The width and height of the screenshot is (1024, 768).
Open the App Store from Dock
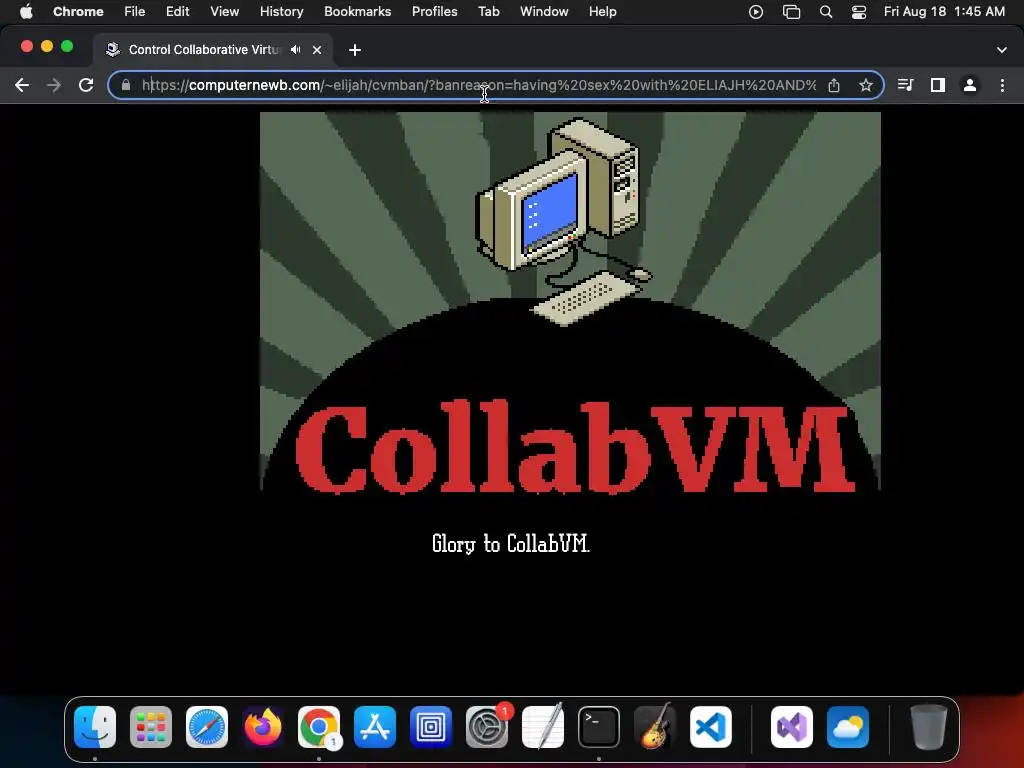click(x=375, y=727)
